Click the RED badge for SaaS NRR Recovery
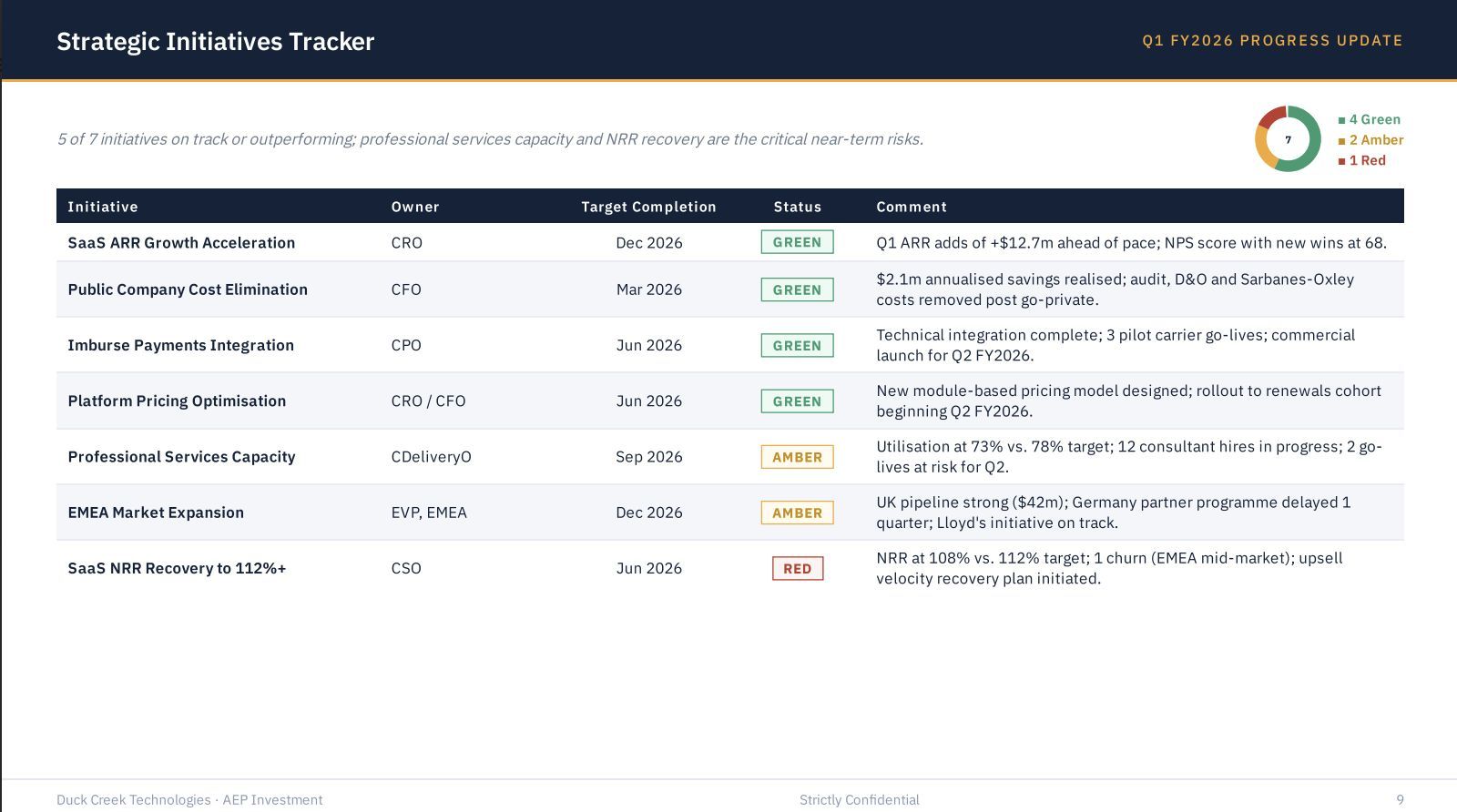Image resolution: width=1457 pixels, height=812 pixels. click(797, 568)
